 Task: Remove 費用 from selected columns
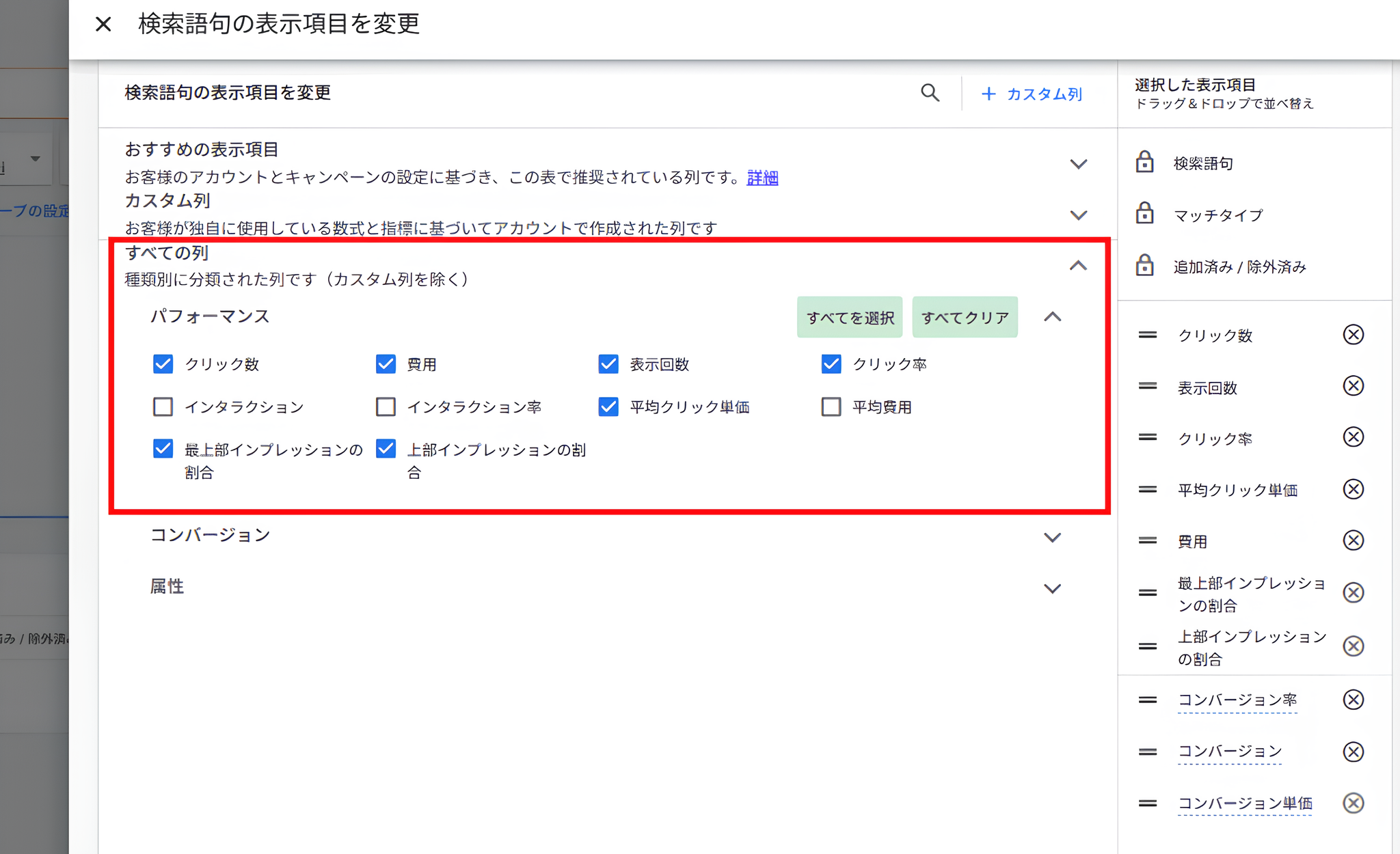[x=1354, y=540]
